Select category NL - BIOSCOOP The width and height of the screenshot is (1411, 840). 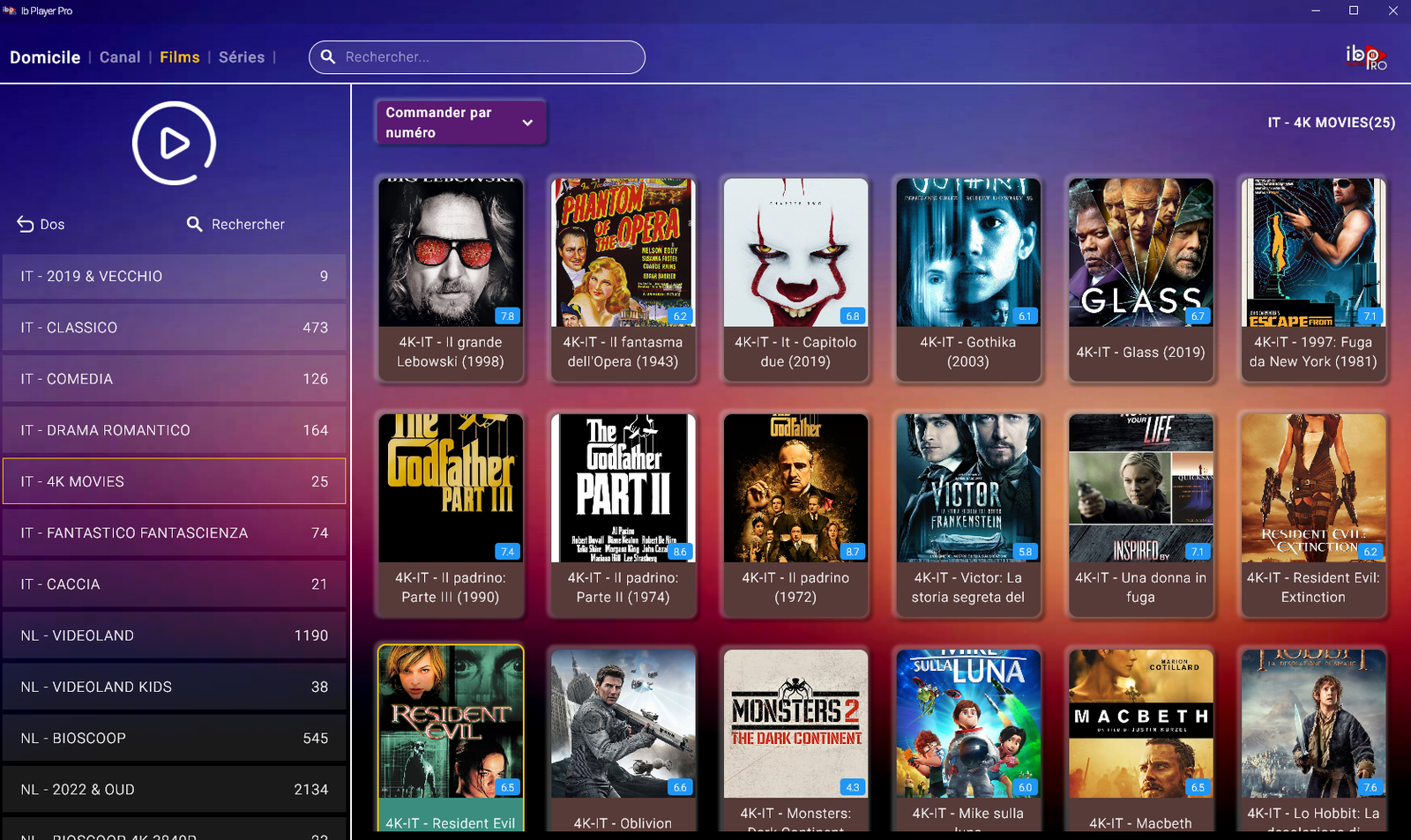(x=175, y=739)
